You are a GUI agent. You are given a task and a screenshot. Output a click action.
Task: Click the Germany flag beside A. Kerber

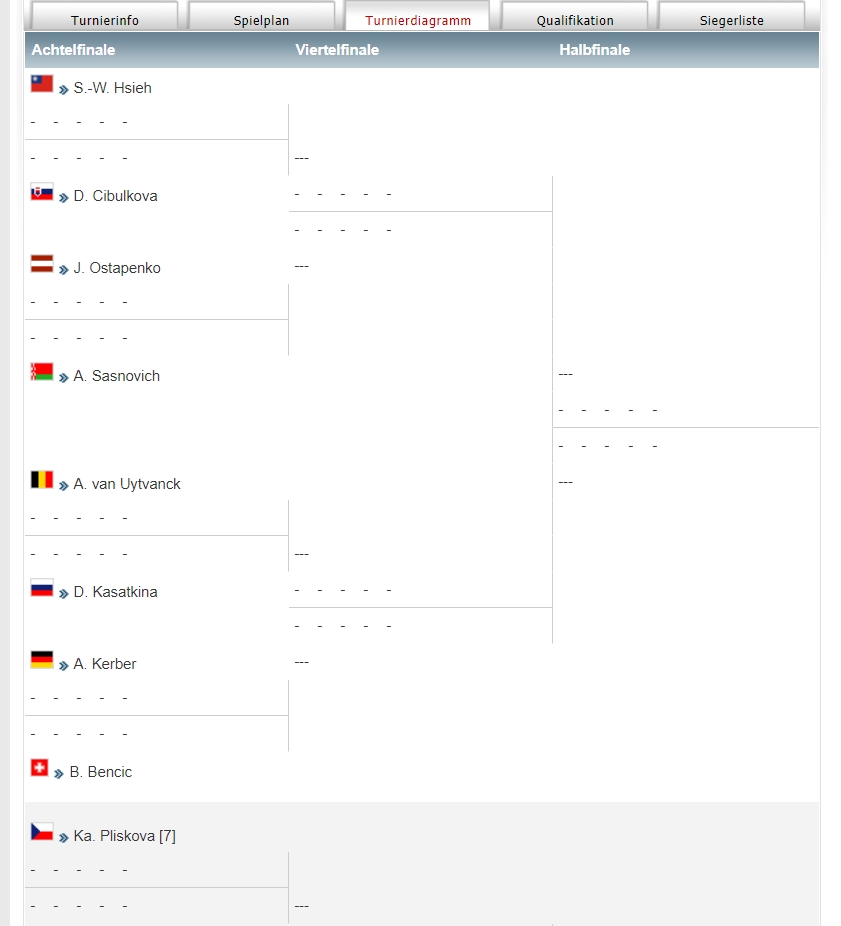[41, 660]
